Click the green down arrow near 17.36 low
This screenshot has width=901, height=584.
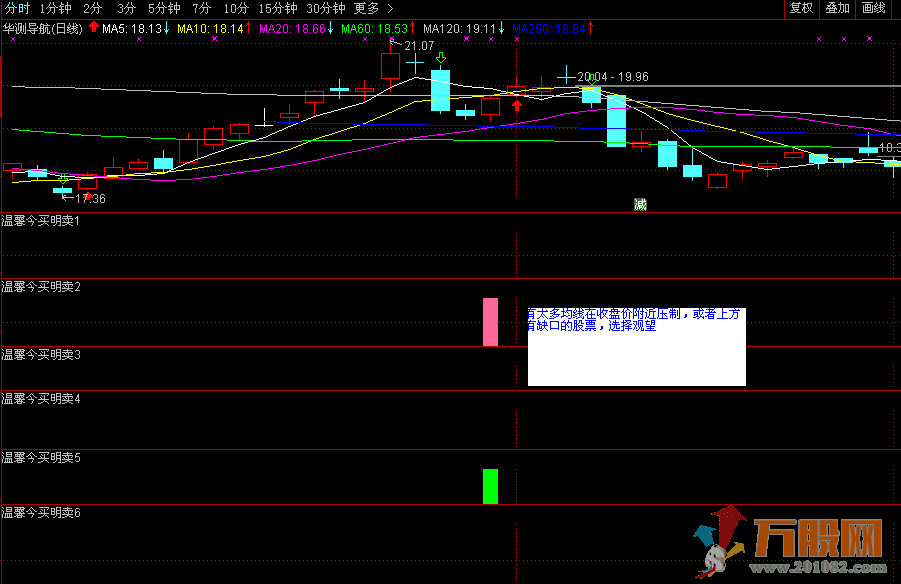click(63, 180)
